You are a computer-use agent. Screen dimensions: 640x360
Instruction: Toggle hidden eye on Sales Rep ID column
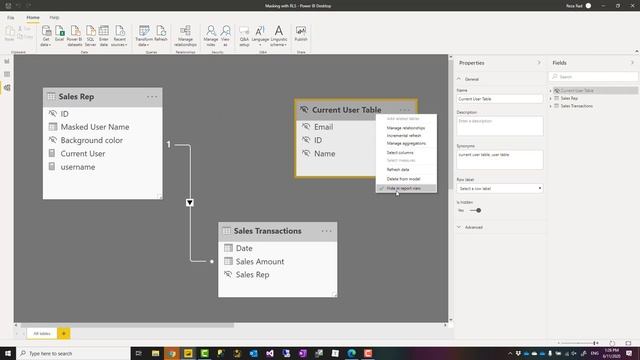pos(53,113)
